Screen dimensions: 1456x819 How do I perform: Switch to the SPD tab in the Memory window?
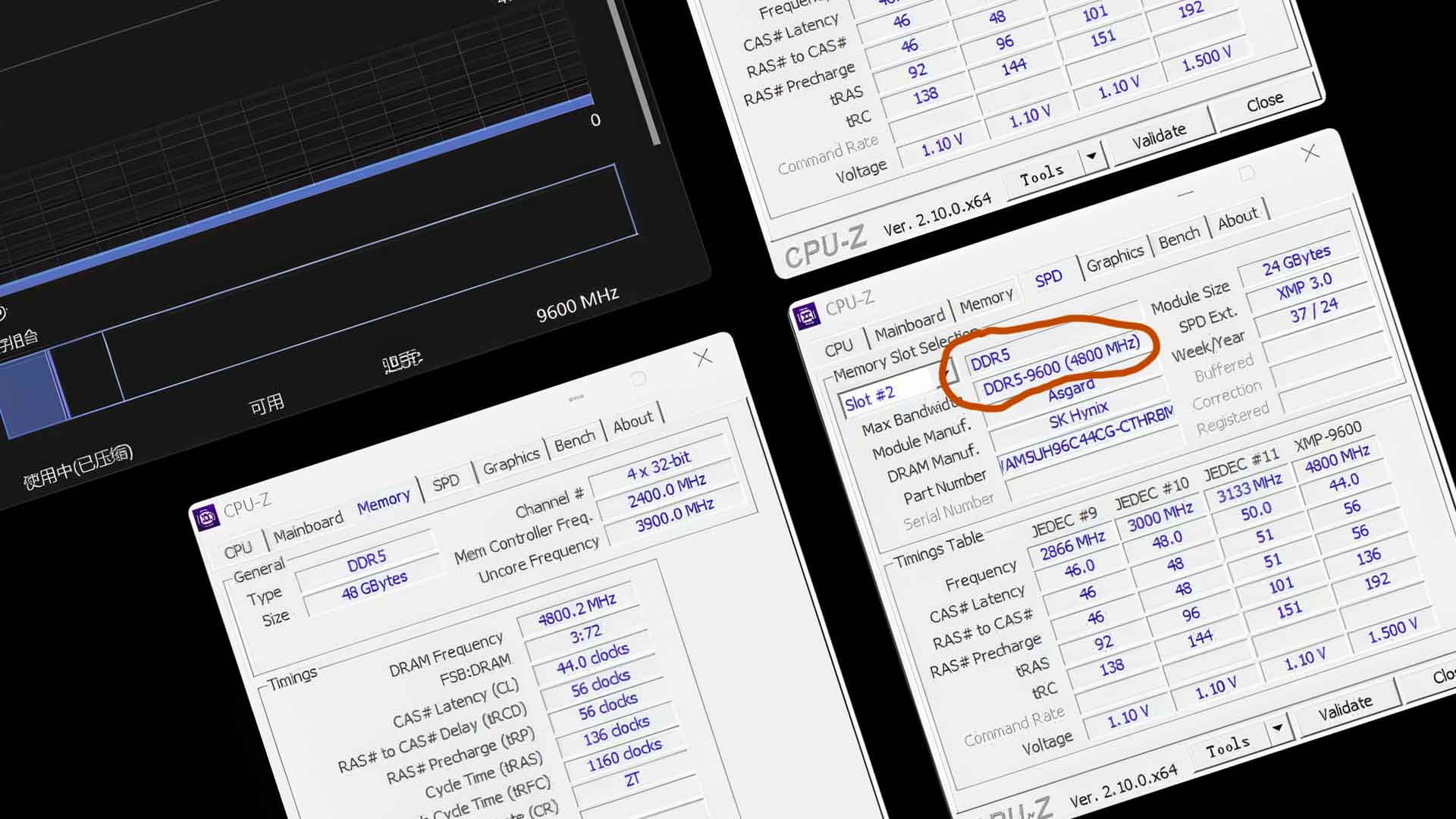[x=446, y=482]
